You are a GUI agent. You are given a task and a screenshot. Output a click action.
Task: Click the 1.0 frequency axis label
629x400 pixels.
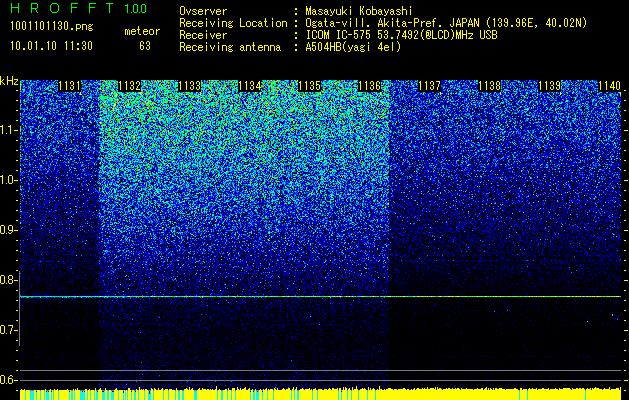point(8,180)
